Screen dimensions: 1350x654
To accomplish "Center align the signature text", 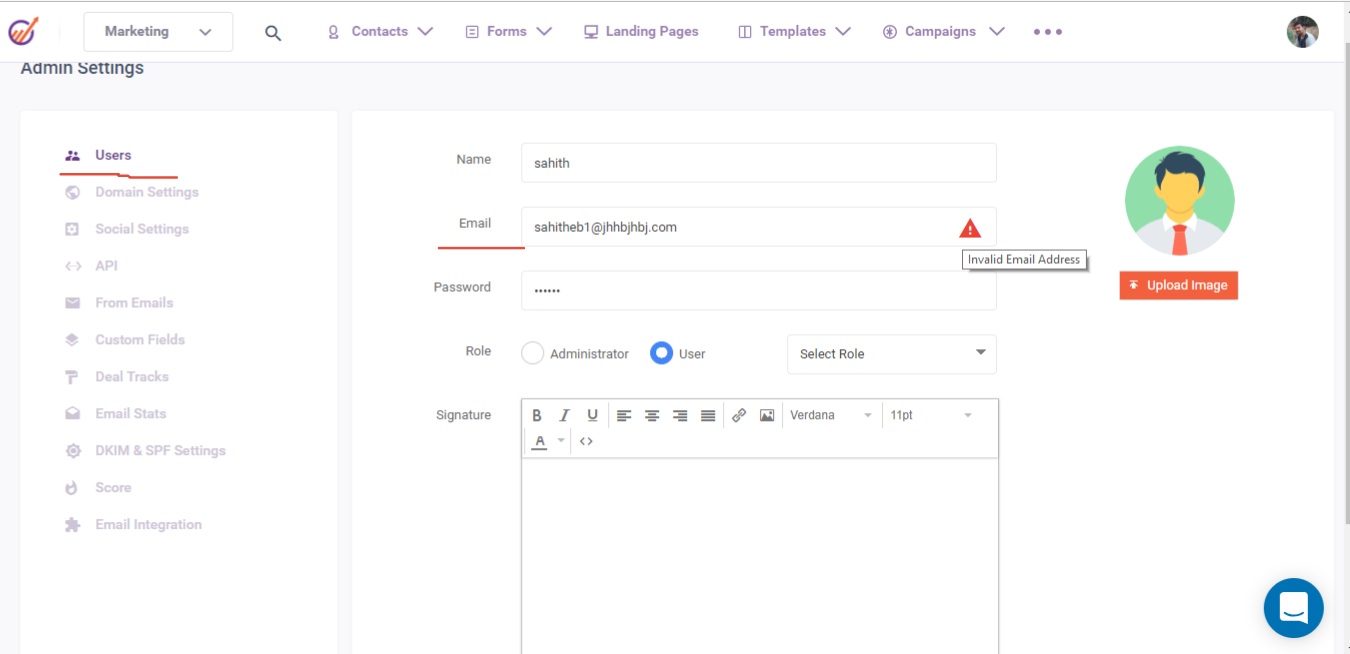I will pos(652,415).
